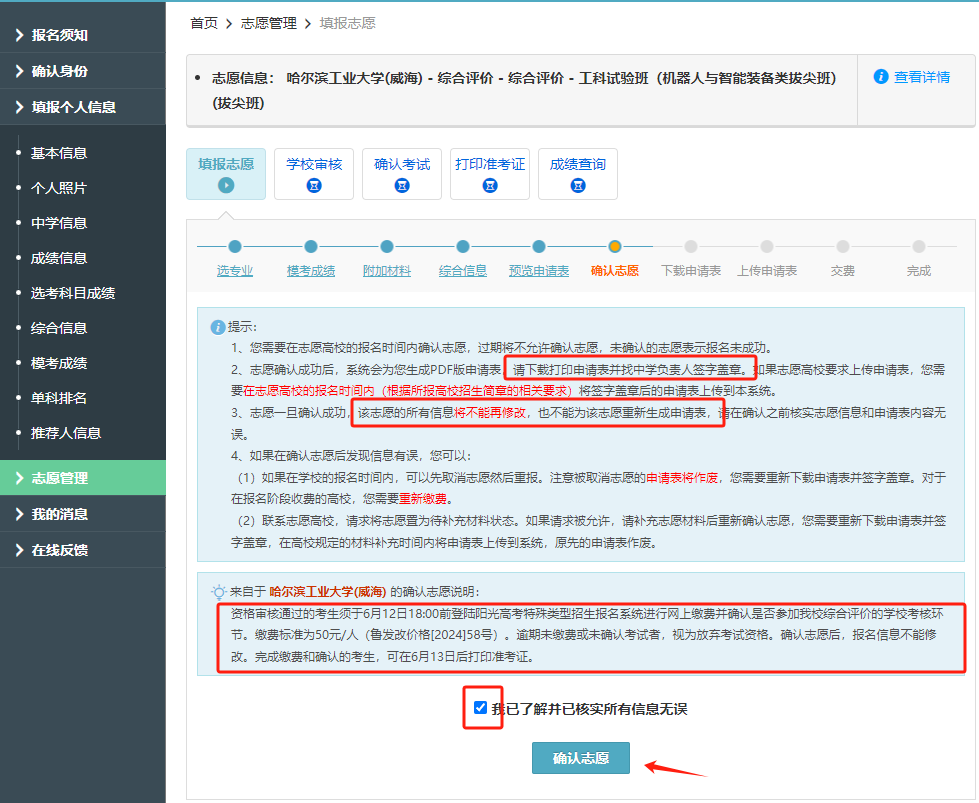Go to 首页 in the breadcrumb
This screenshot has width=979, height=803.
point(204,23)
